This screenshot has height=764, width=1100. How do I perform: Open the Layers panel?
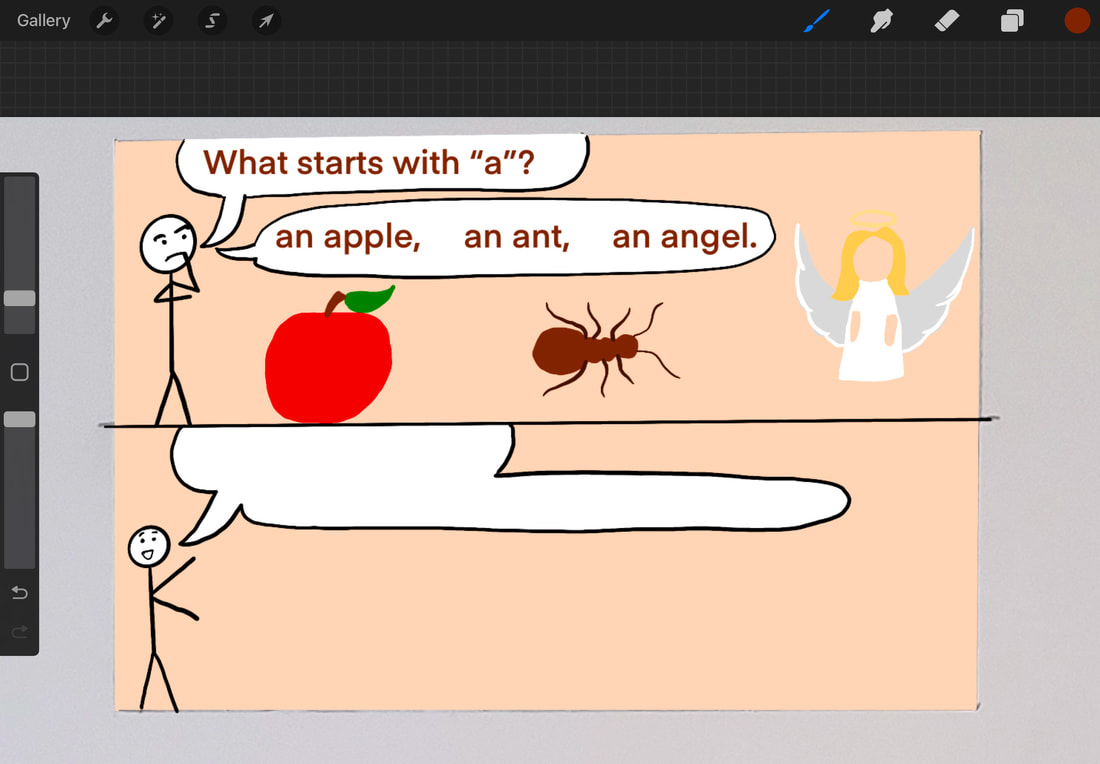click(x=1012, y=20)
